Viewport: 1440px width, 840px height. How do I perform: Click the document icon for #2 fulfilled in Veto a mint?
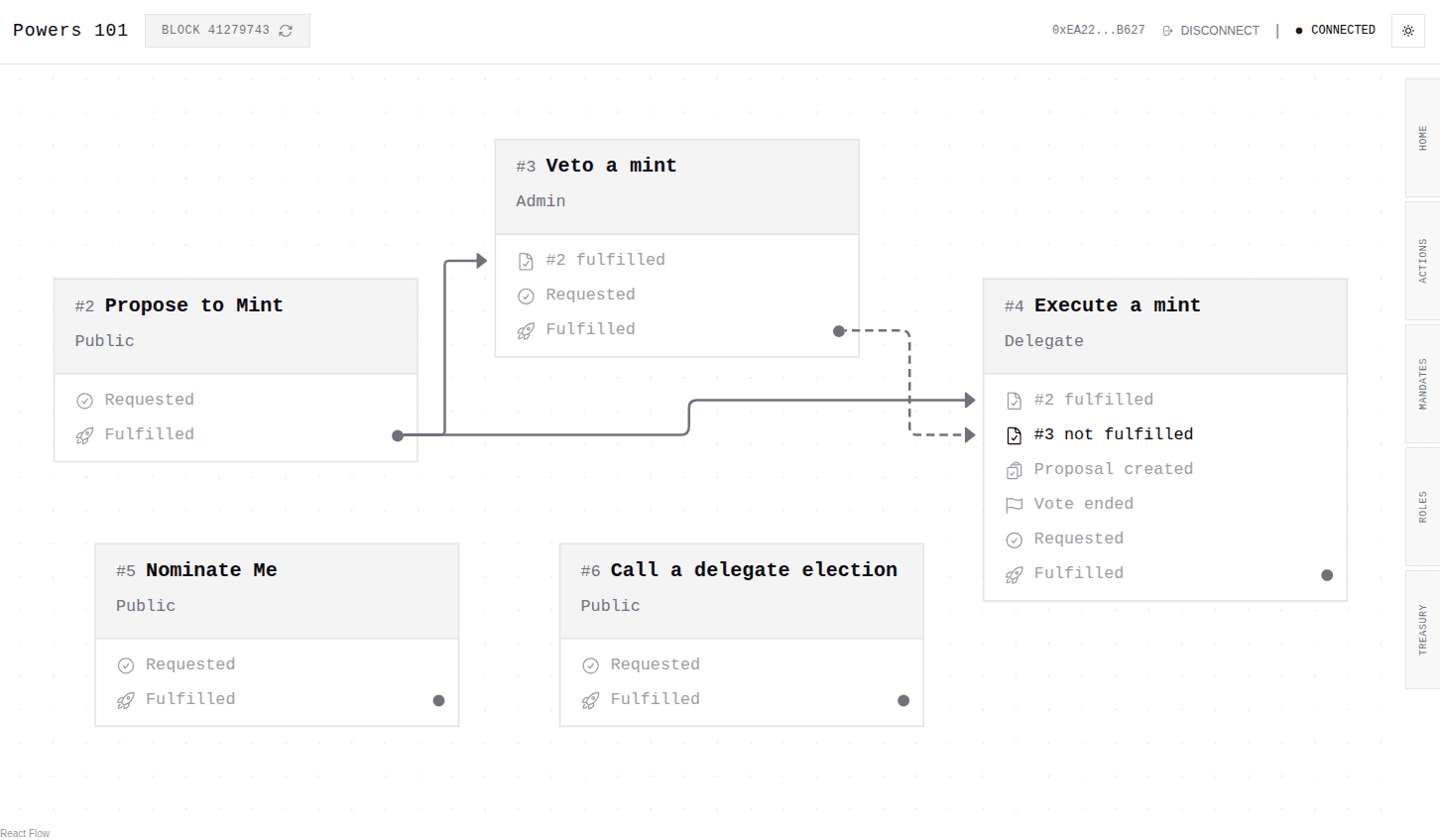click(x=526, y=259)
